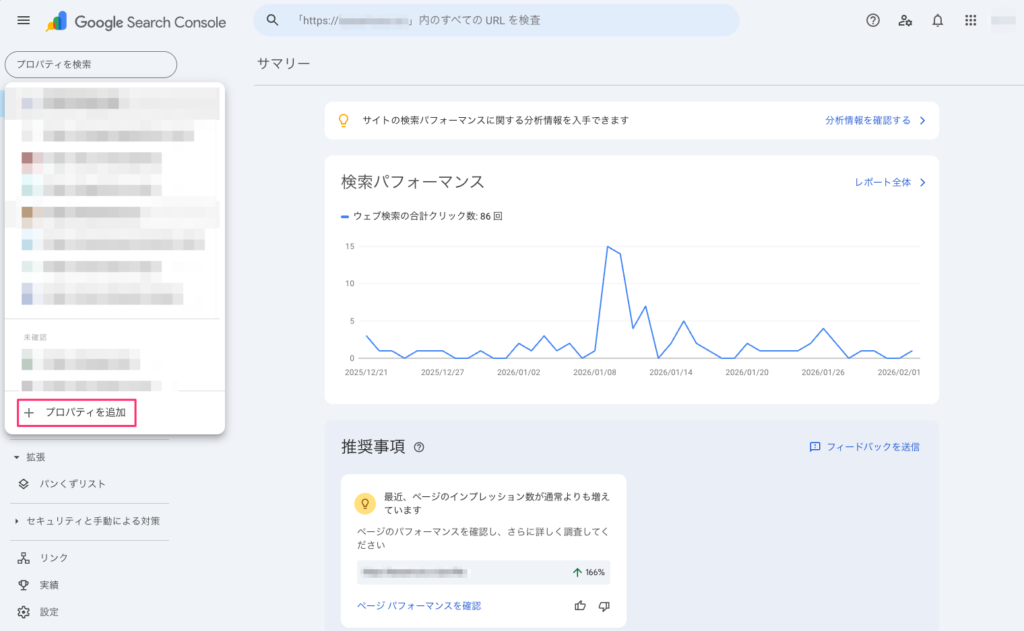Image resolution: width=1024 pixels, height=631 pixels.
Task: Open 設定 via the gear icon
Action: (22, 611)
